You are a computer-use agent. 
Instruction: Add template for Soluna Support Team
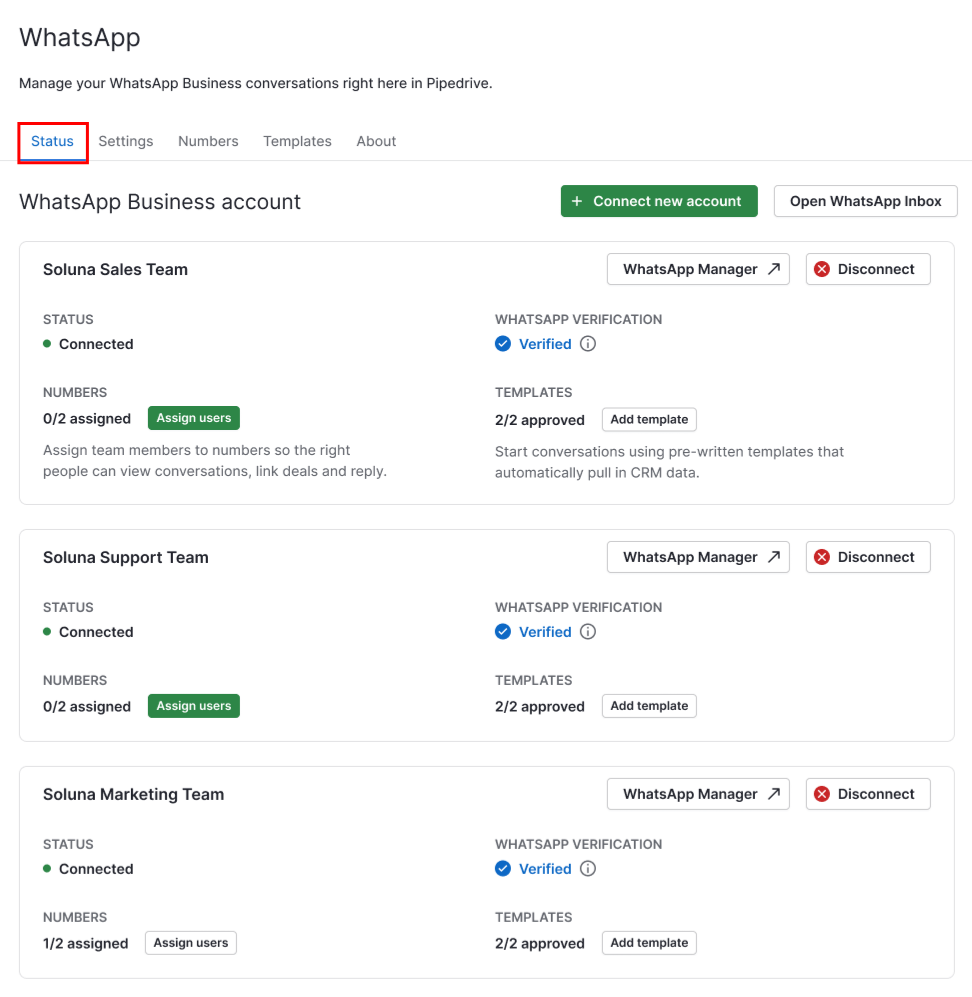(649, 706)
